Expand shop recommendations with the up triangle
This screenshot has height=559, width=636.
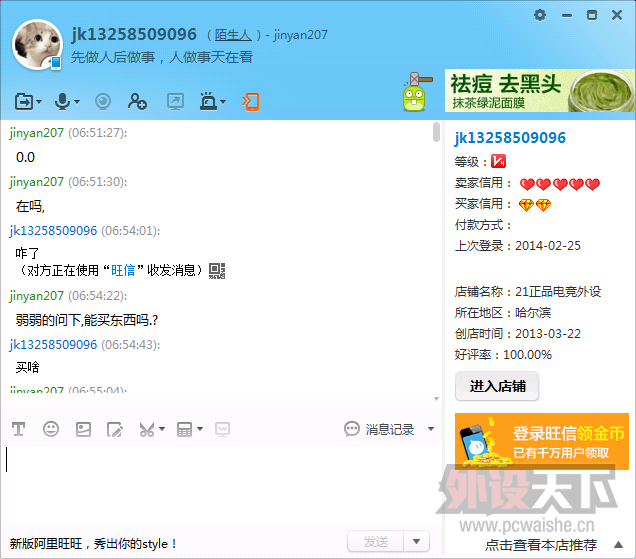[x=619, y=545]
